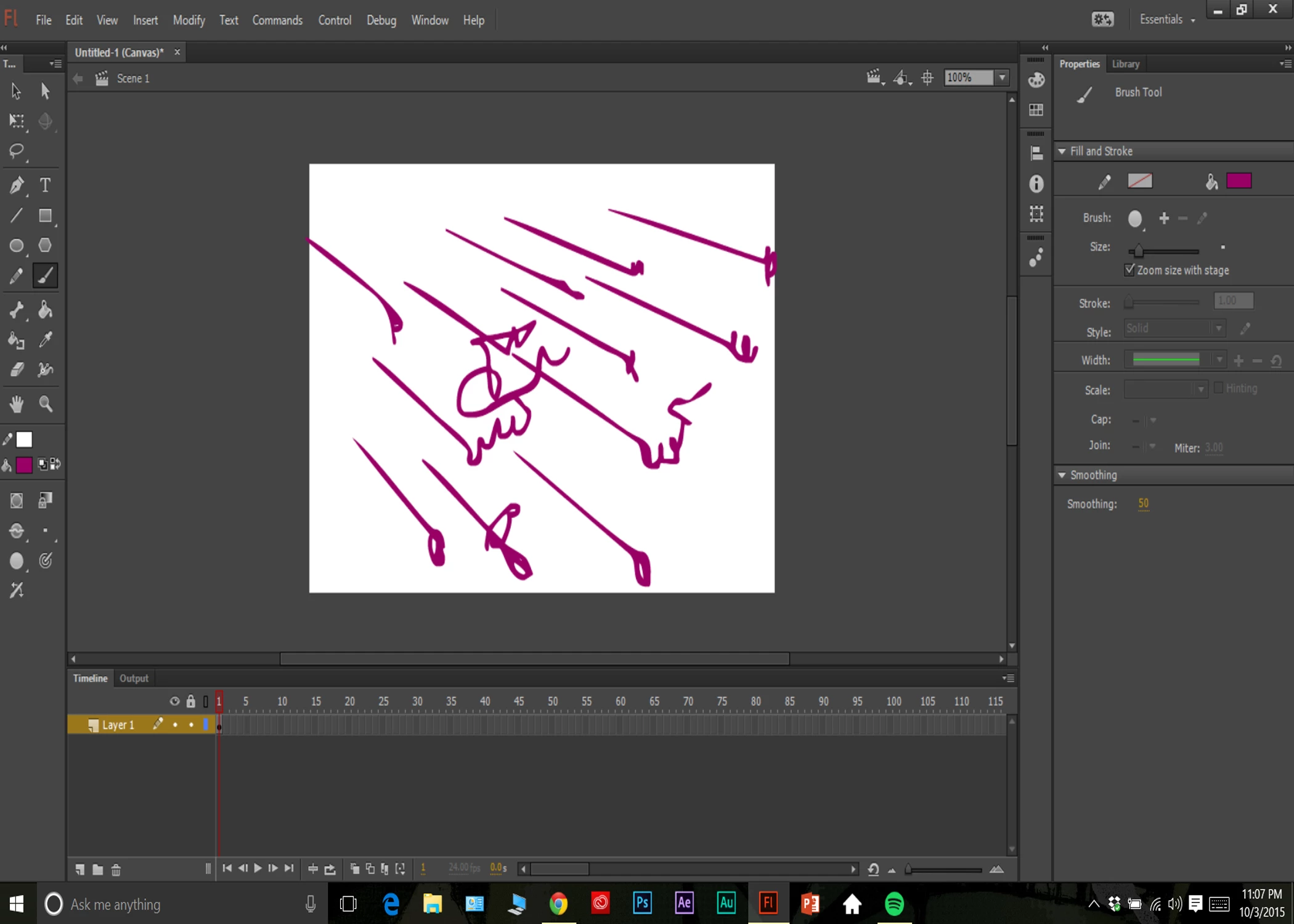
Task: Select the Eyedropper tool
Action: pos(46,339)
